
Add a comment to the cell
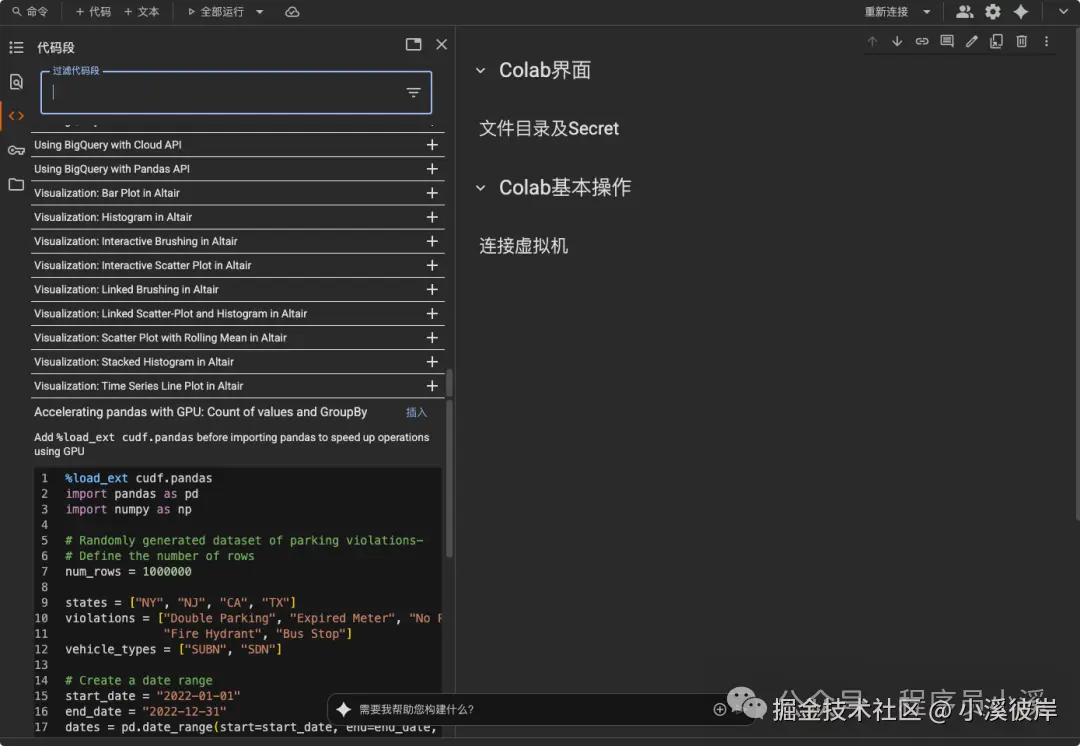point(946,41)
